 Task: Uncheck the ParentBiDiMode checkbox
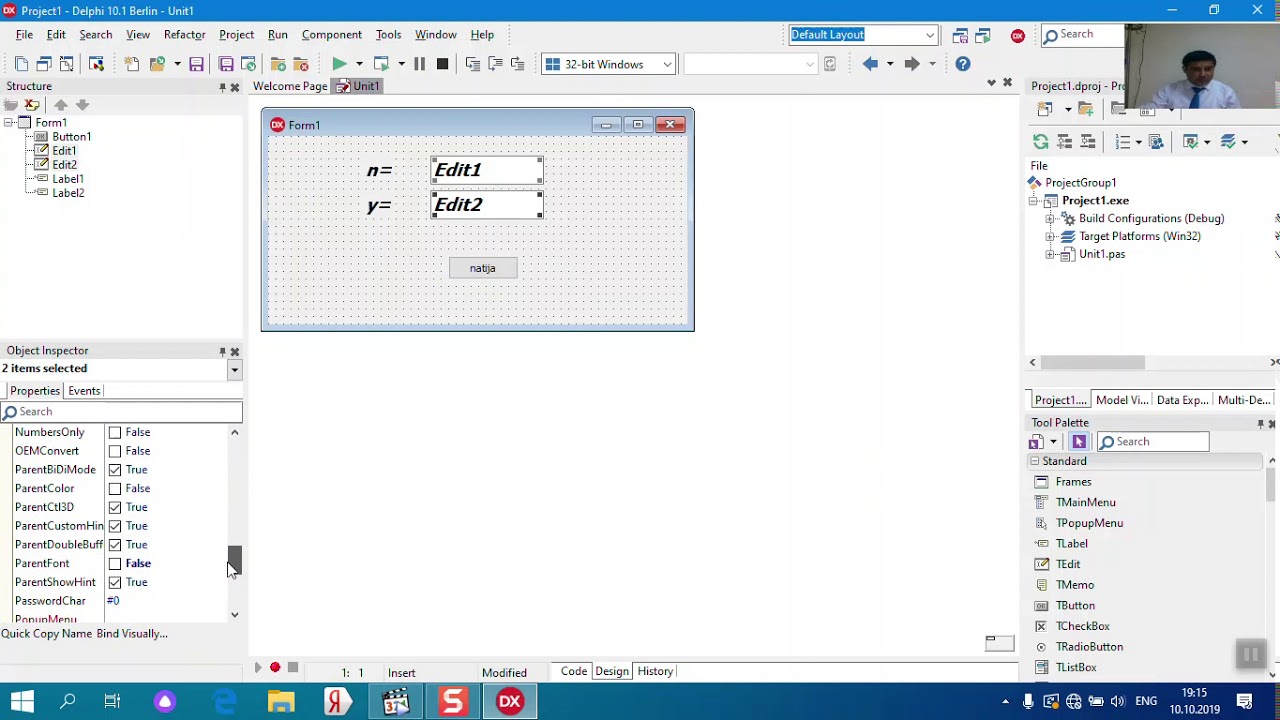(x=115, y=470)
